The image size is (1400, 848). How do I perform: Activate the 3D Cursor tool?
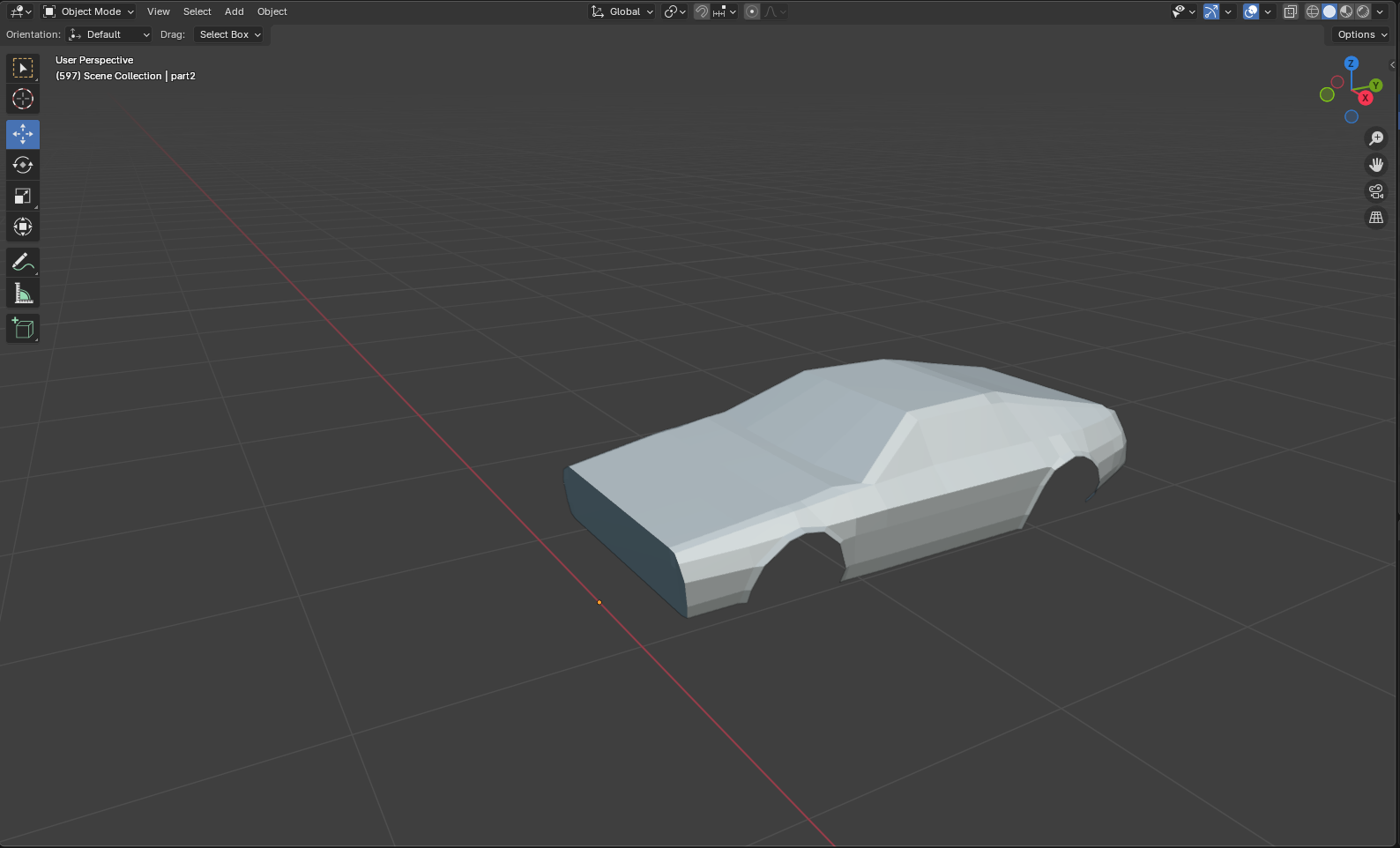(23, 99)
